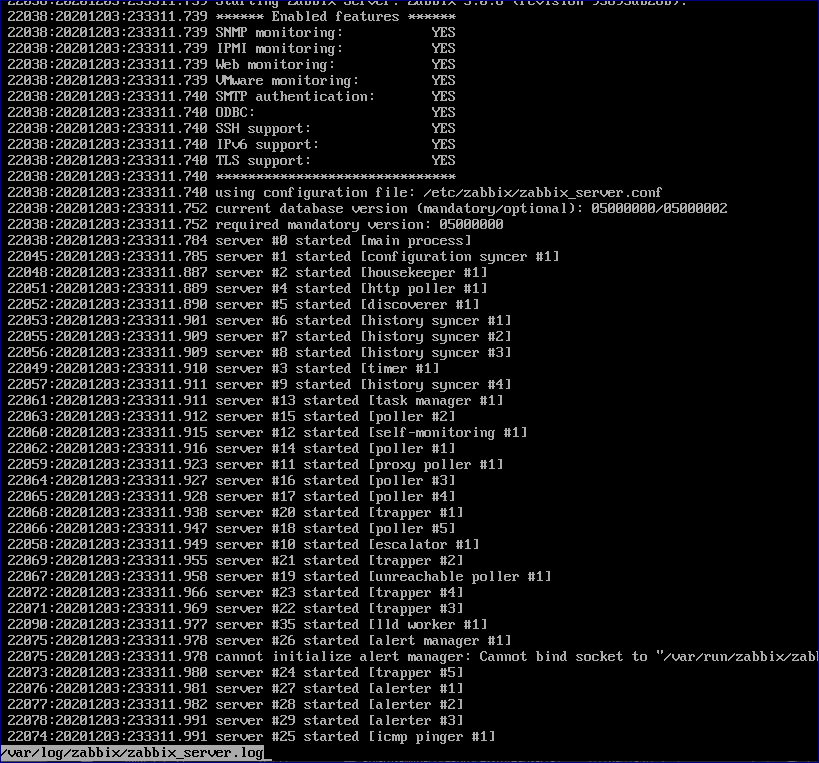Image resolution: width=819 pixels, height=763 pixels.
Task: Click "server #26 started [alert manager #1]"
Action: pyautogui.click(x=364, y=640)
